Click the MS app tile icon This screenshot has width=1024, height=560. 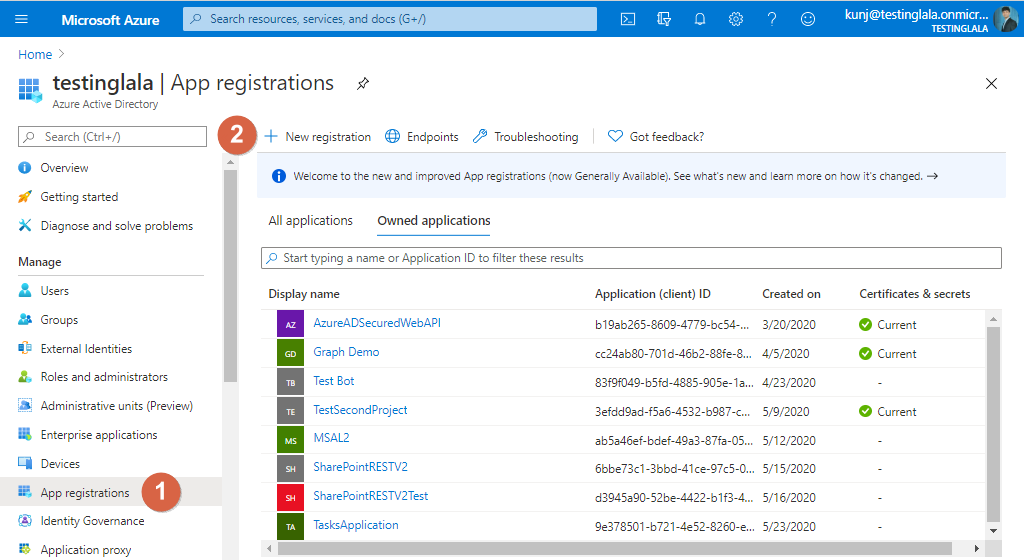click(x=291, y=440)
